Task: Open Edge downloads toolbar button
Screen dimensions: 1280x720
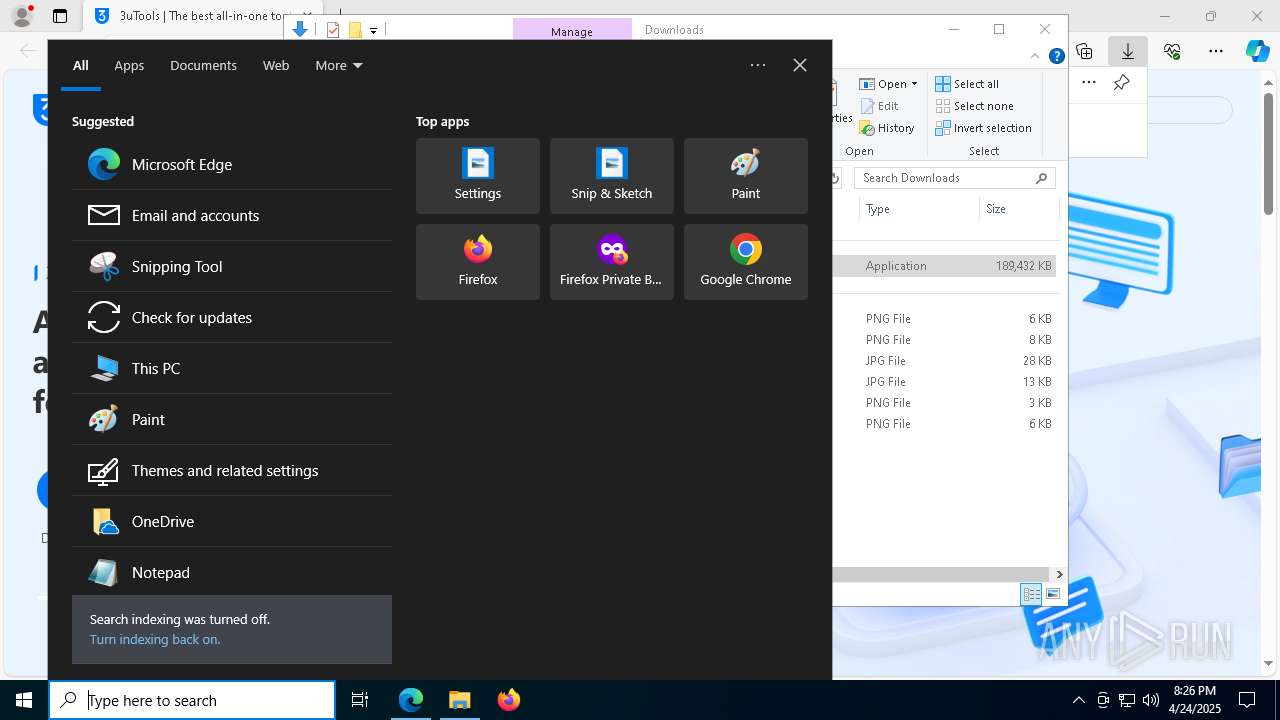Action: pyautogui.click(x=1127, y=51)
